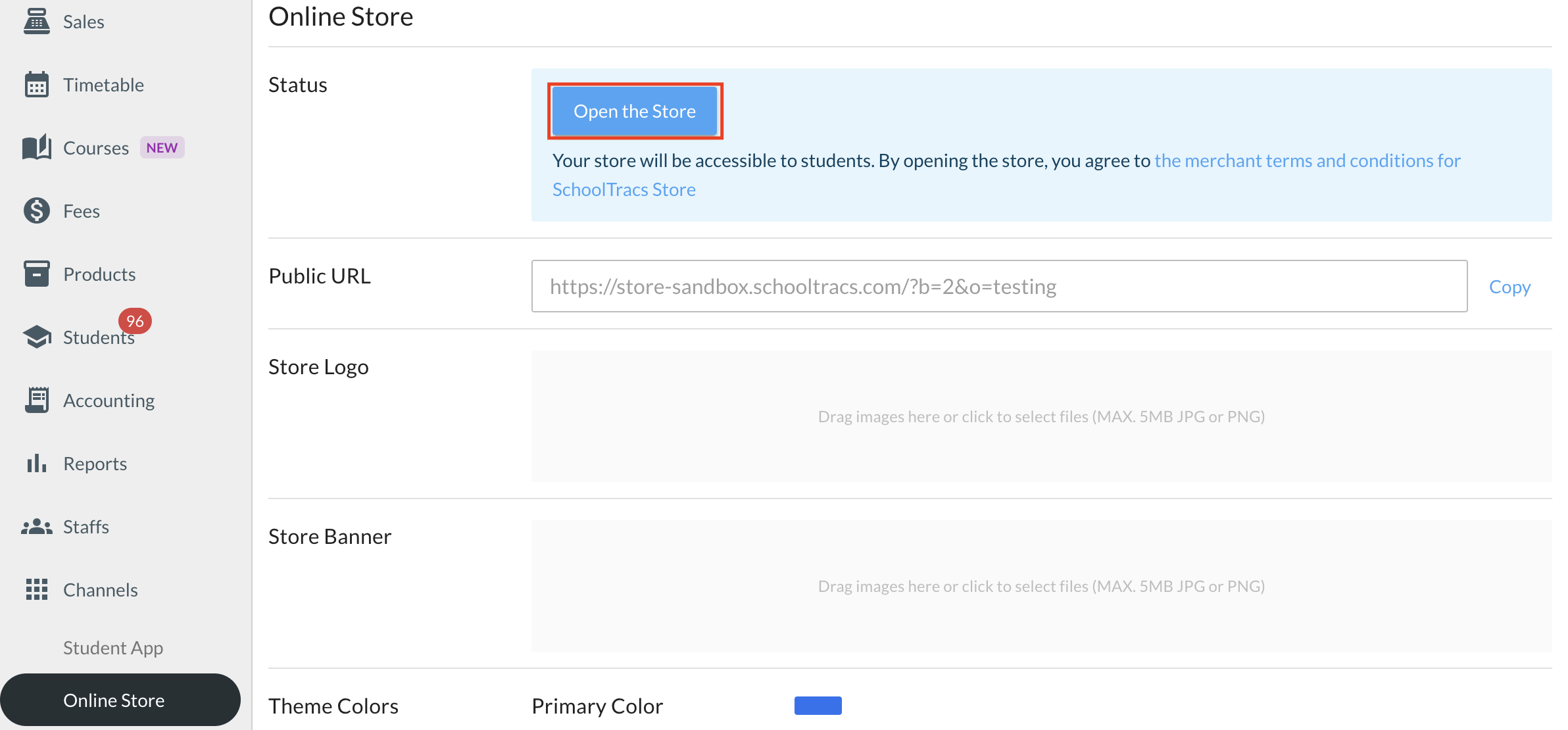This screenshot has width=1568, height=730.
Task: Open the Channels grid icon
Action: point(37,589)
